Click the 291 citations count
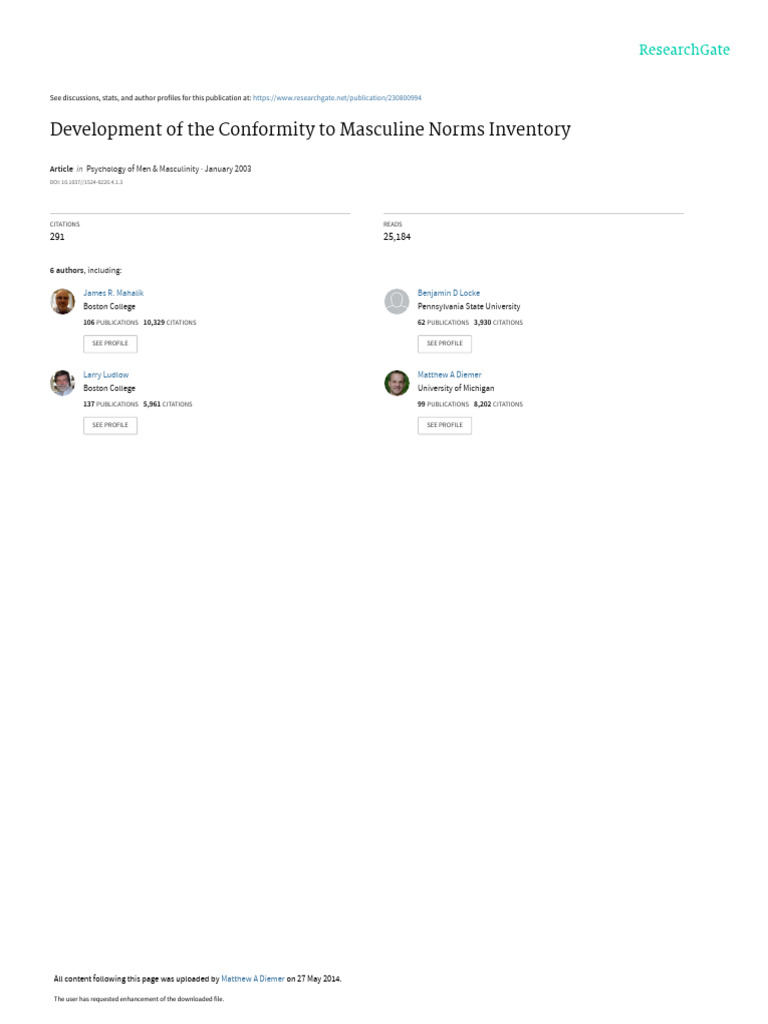This screenshot has height=1024, width=768. coord(57,237)
